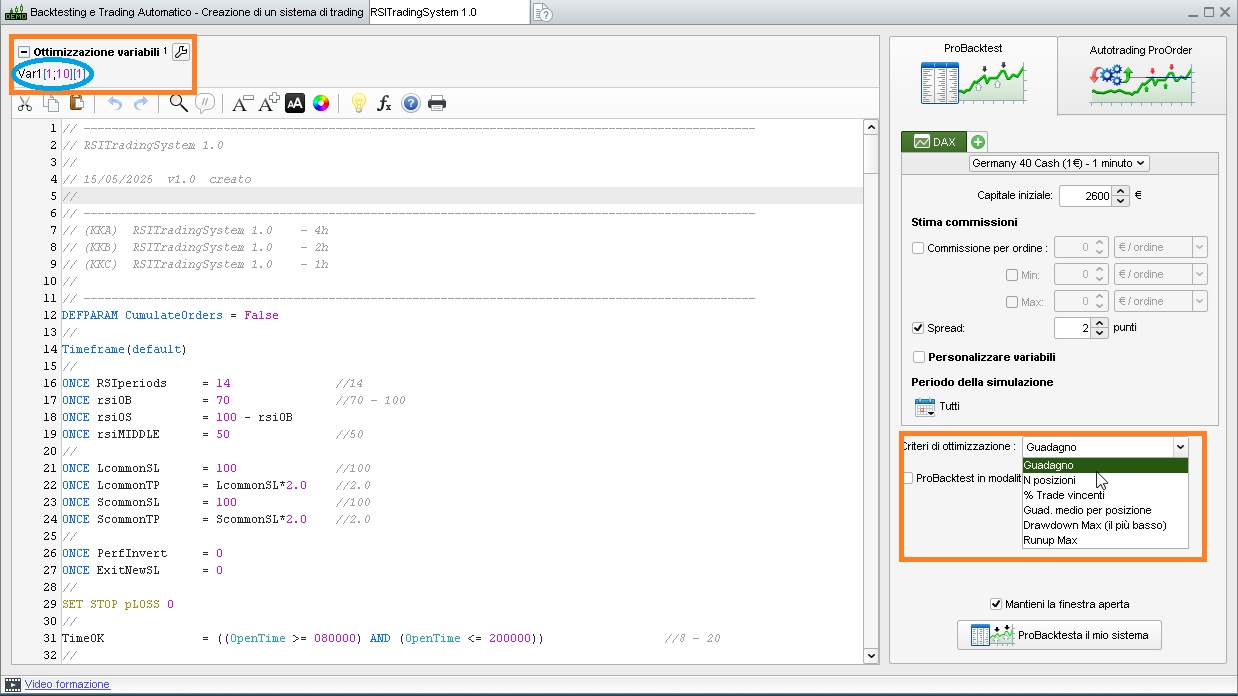Increase the Spread value with up arrow
The image size is (1238, 696).
tap(1101, 323)
